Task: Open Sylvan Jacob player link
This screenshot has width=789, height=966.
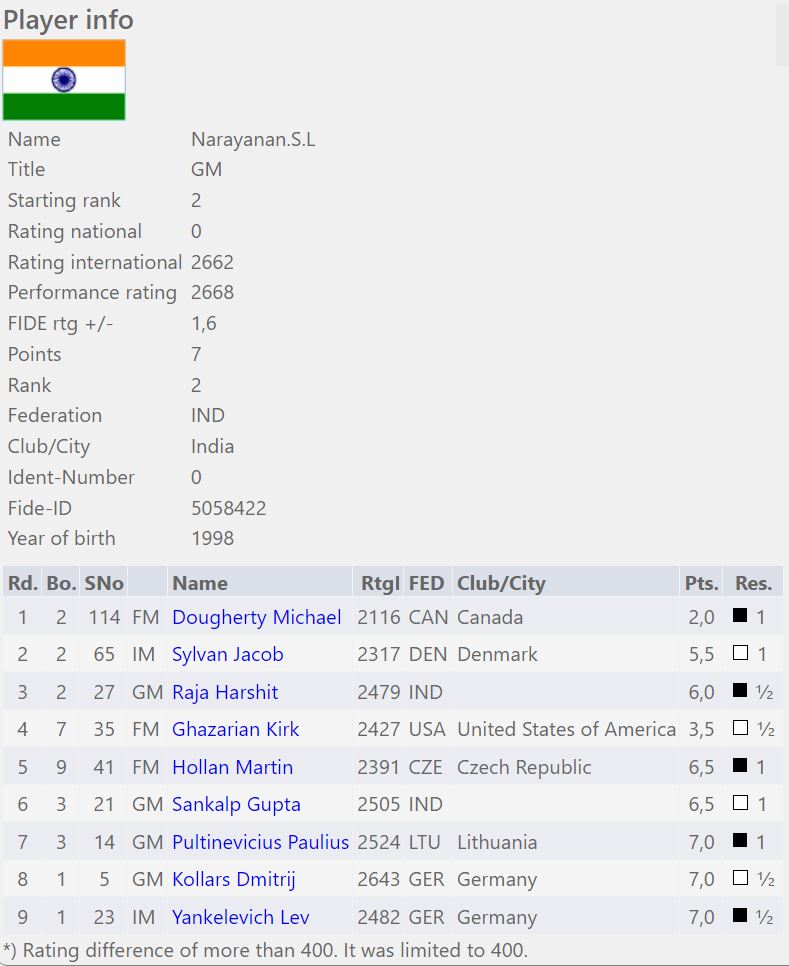Action: (227, 654)
